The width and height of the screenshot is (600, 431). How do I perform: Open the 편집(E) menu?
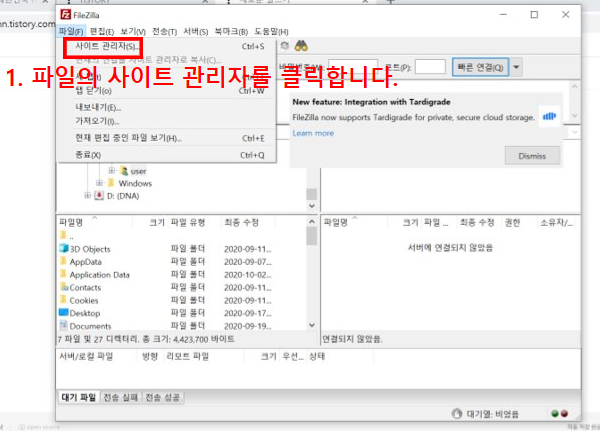click(x=102, y=31)
